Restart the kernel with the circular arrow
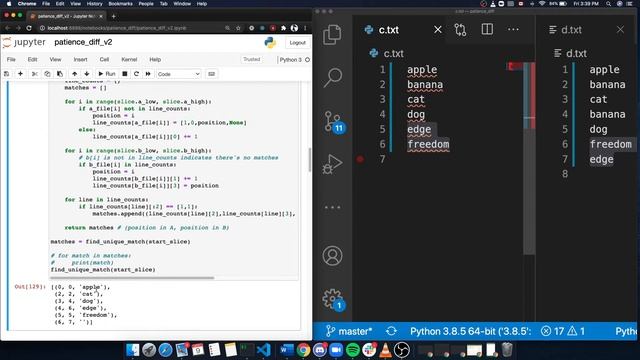 pos(136,74)
